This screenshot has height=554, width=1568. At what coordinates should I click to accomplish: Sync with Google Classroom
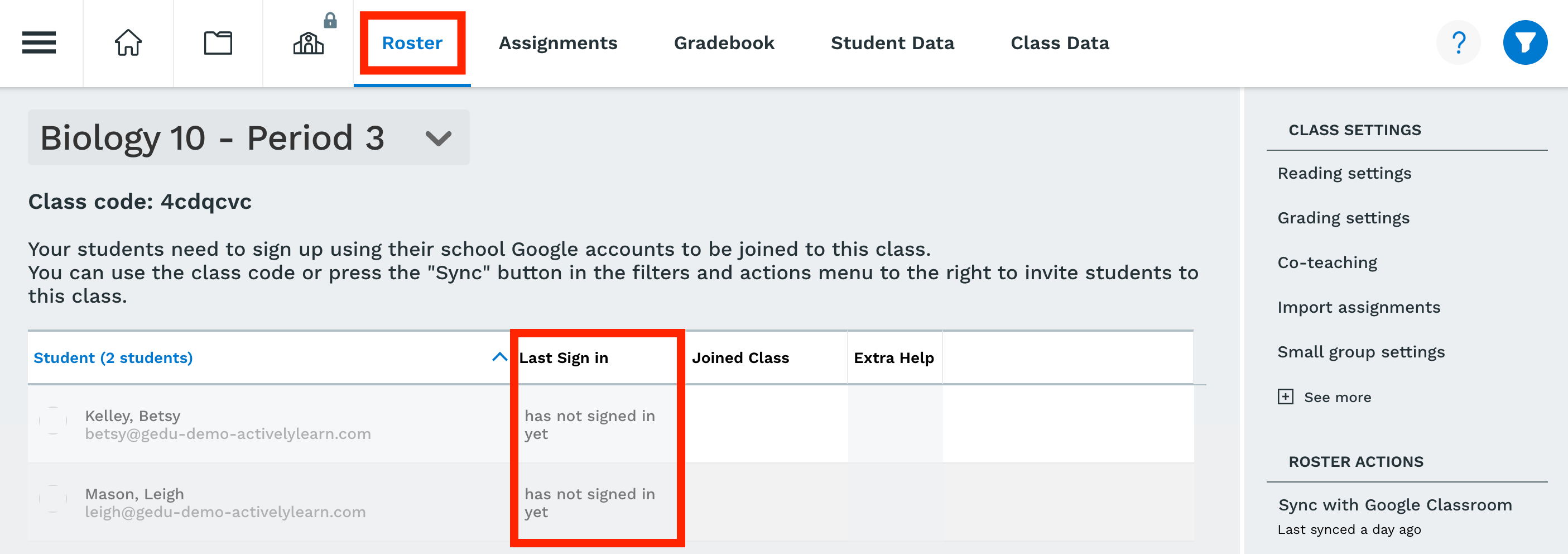click(1394, 505)
